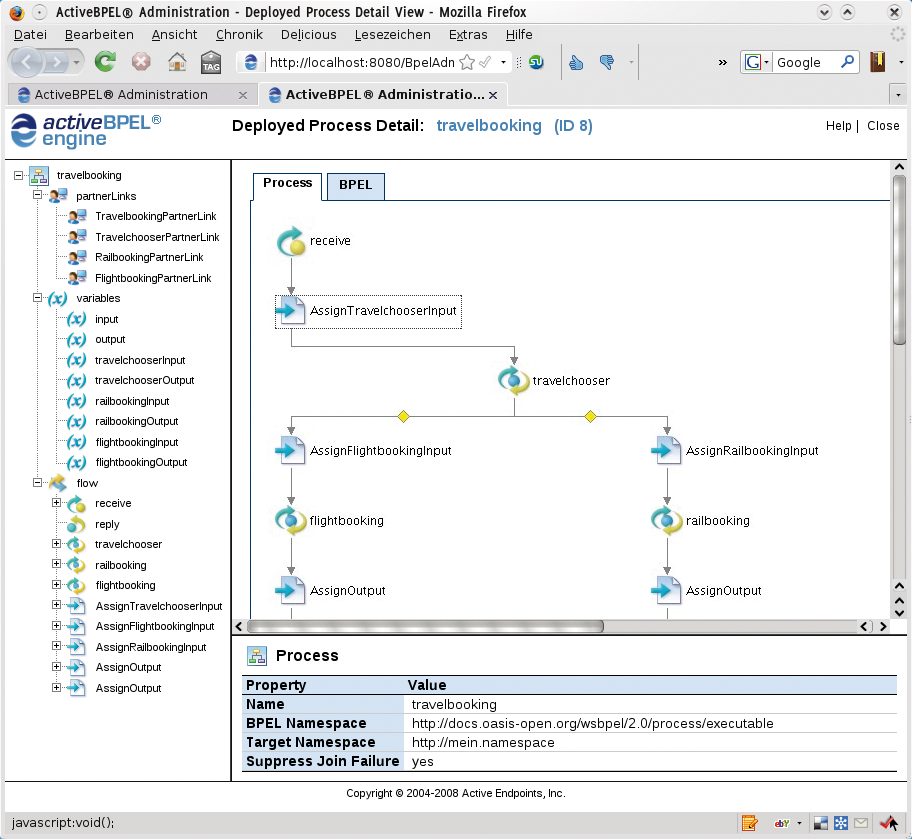Click the thumbs-down toolbar icon
This screenshot has height=839, width=912.
click(x=607, y=62)
